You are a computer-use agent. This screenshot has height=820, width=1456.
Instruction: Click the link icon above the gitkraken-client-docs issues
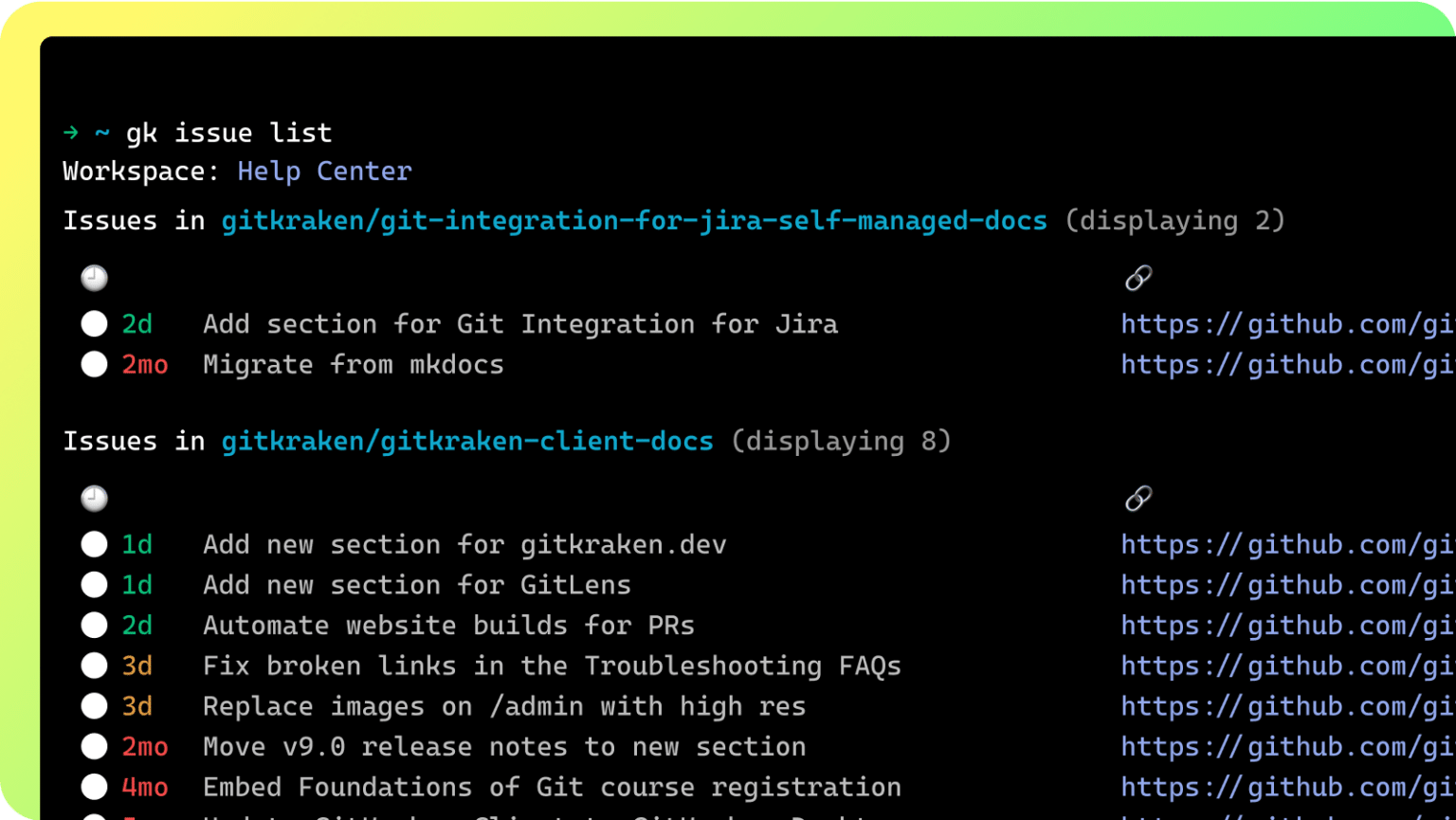1137,498
